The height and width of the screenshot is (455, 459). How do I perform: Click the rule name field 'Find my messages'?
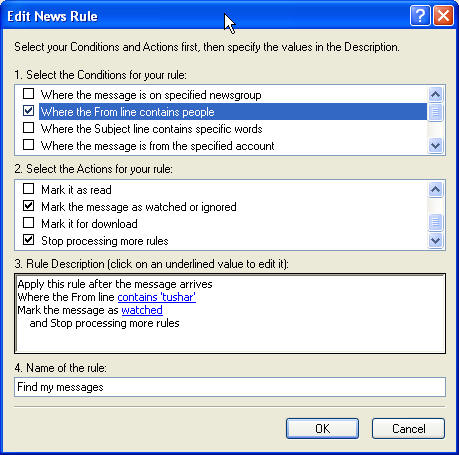[x=230, y=387]
